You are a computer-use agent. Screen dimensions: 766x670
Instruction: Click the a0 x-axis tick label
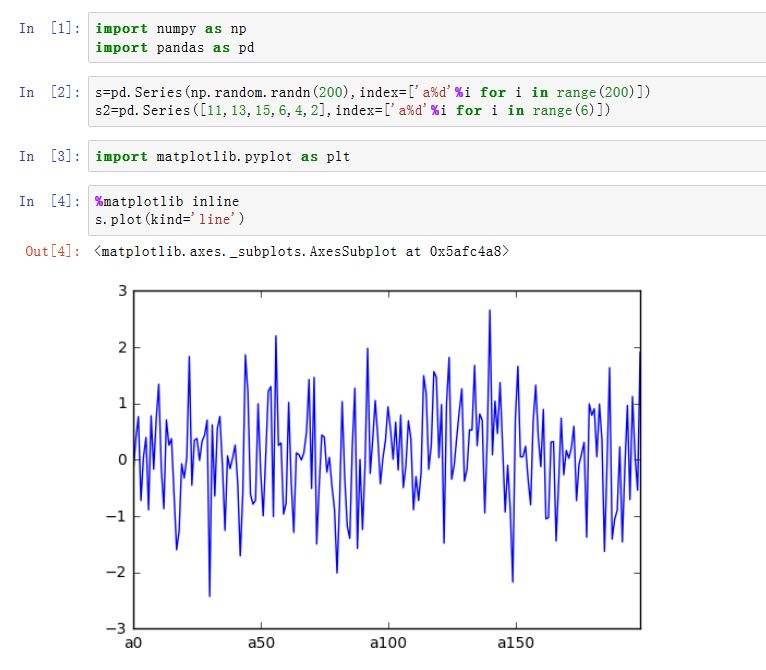(134, 642)
